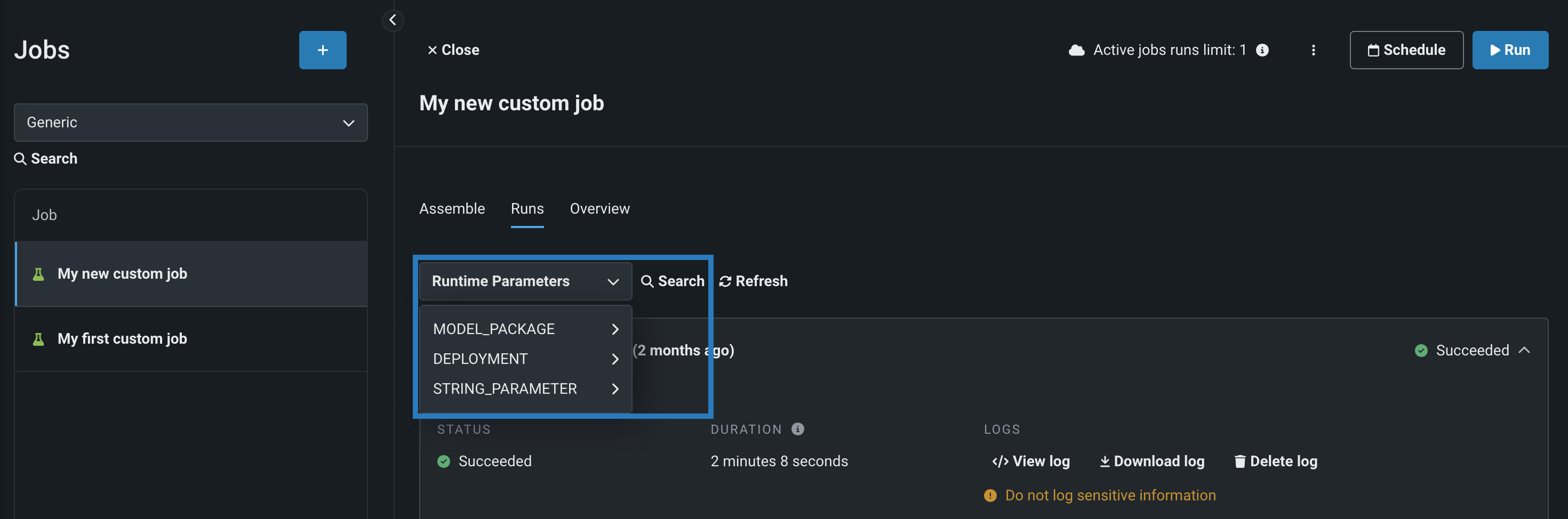
Task: Click the Duration info icon
Action: point(797,429)
